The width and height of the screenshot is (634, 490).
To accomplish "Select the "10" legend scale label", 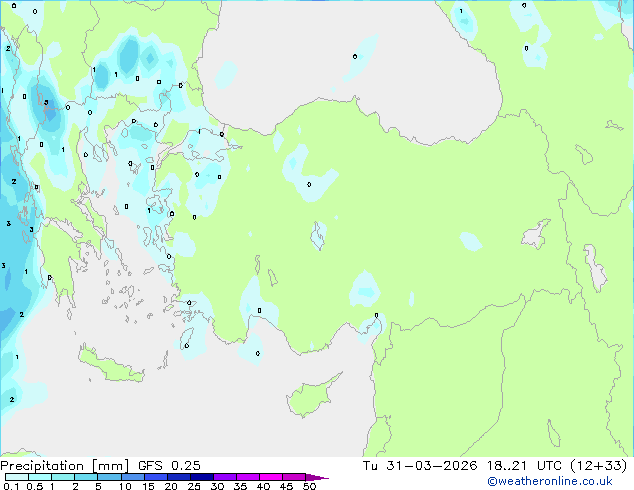I will click(x=125, y=486).
